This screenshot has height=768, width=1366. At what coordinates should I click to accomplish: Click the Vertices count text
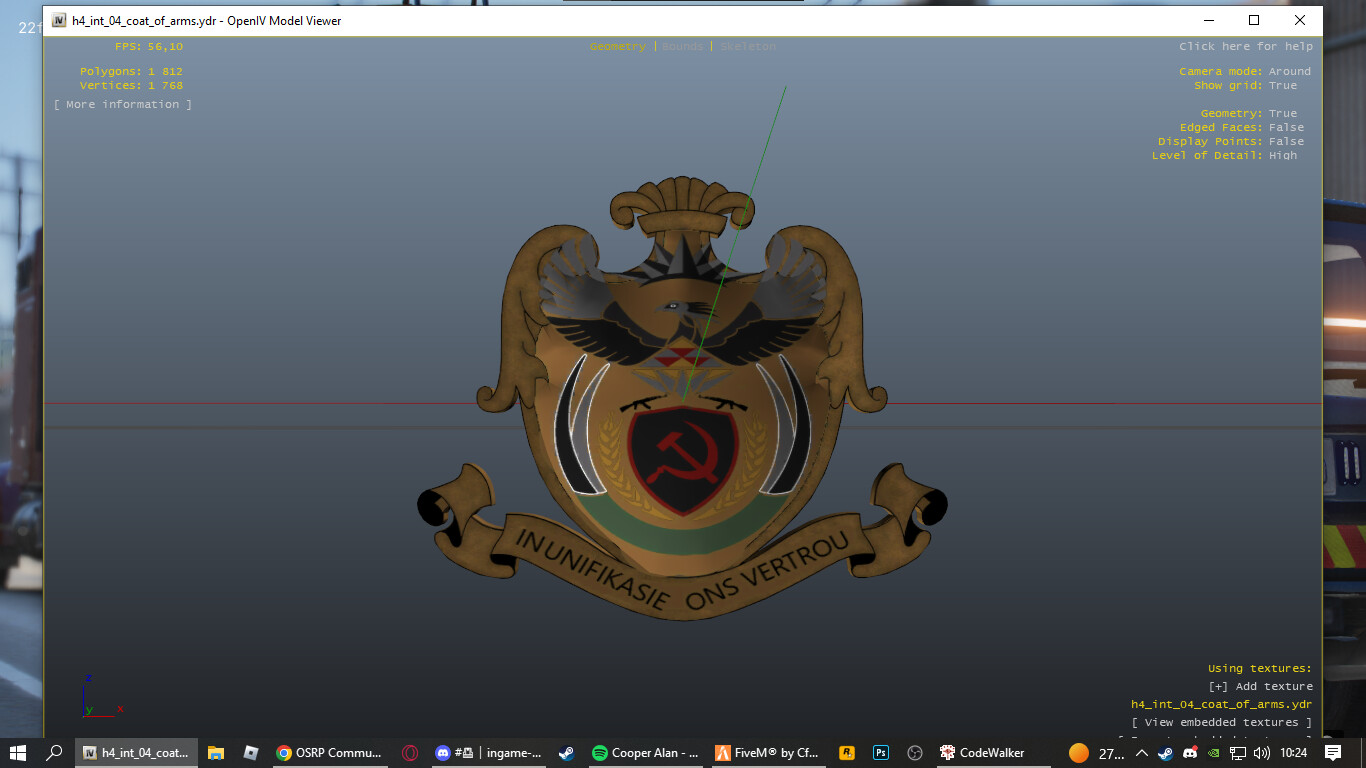point(131,85)
